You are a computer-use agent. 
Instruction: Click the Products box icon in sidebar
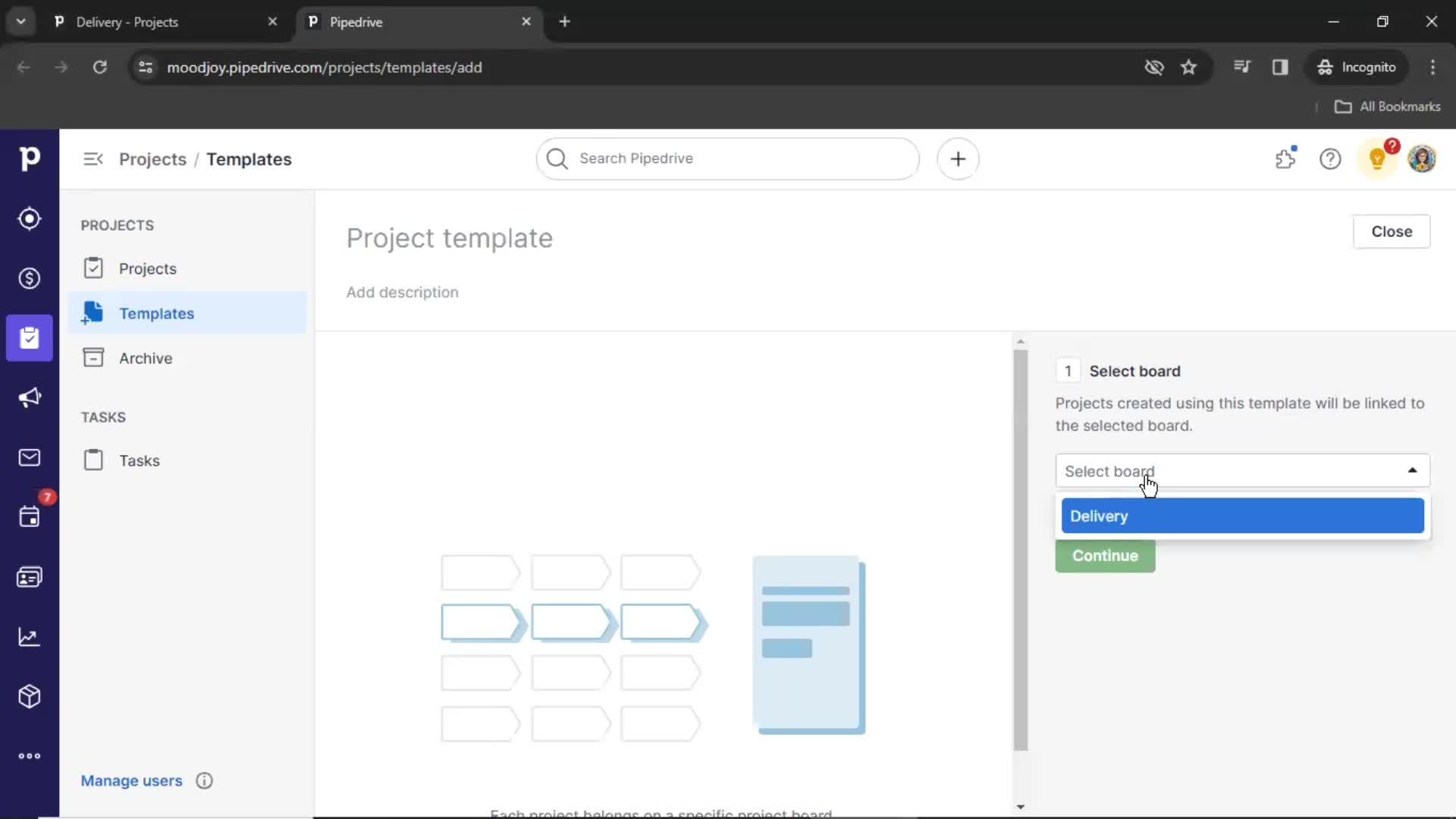pyautogui.click(x=29, y=697)
